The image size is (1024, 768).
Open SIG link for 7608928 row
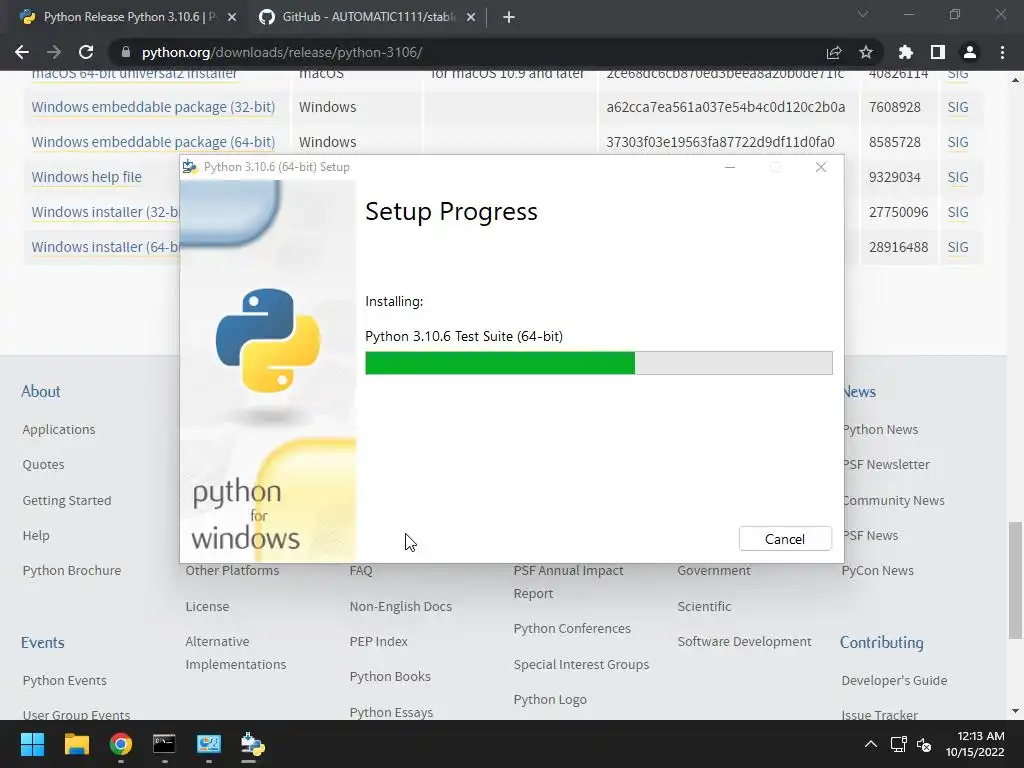click(x=958, y=107)
